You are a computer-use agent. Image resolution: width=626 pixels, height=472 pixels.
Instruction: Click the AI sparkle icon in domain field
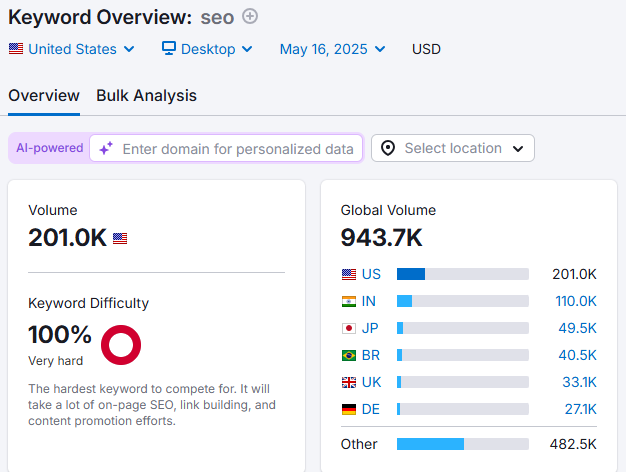106,148
